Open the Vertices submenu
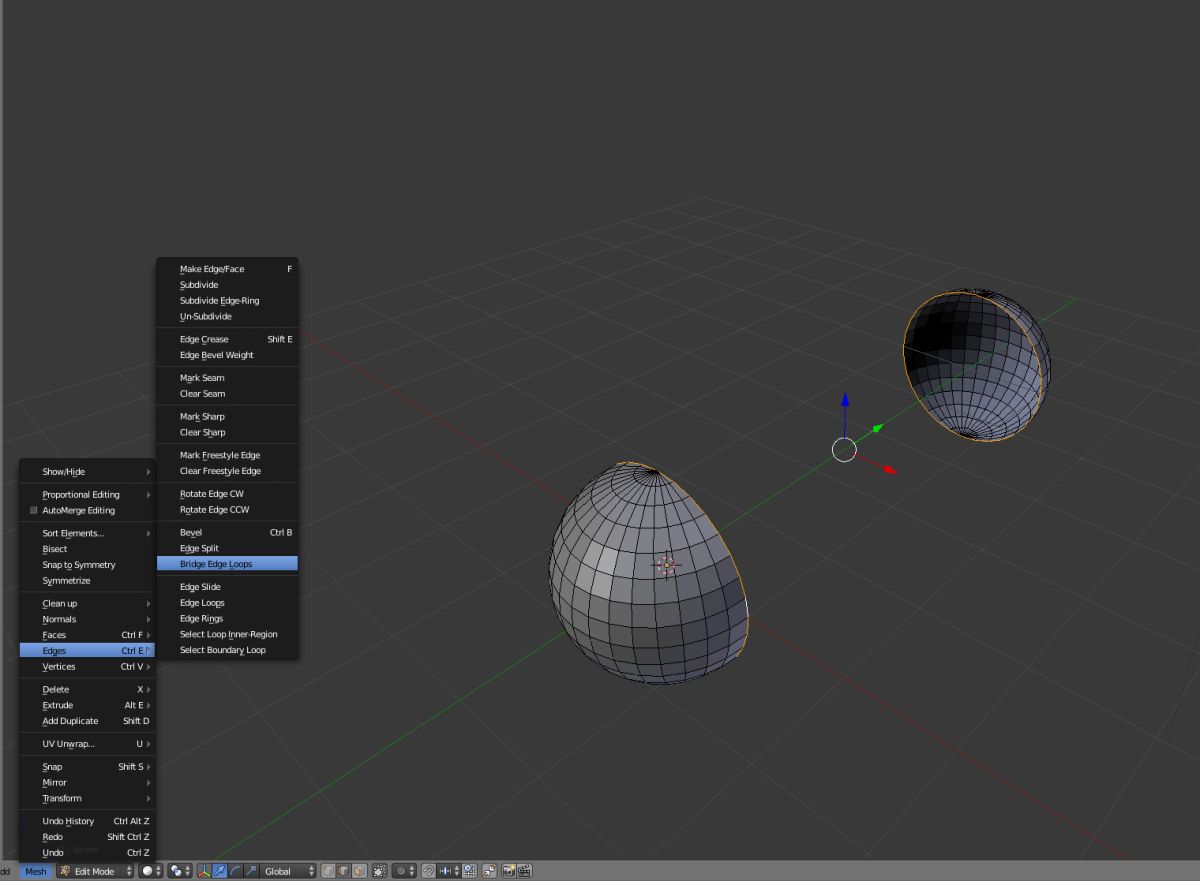 (x=87, y=667)
